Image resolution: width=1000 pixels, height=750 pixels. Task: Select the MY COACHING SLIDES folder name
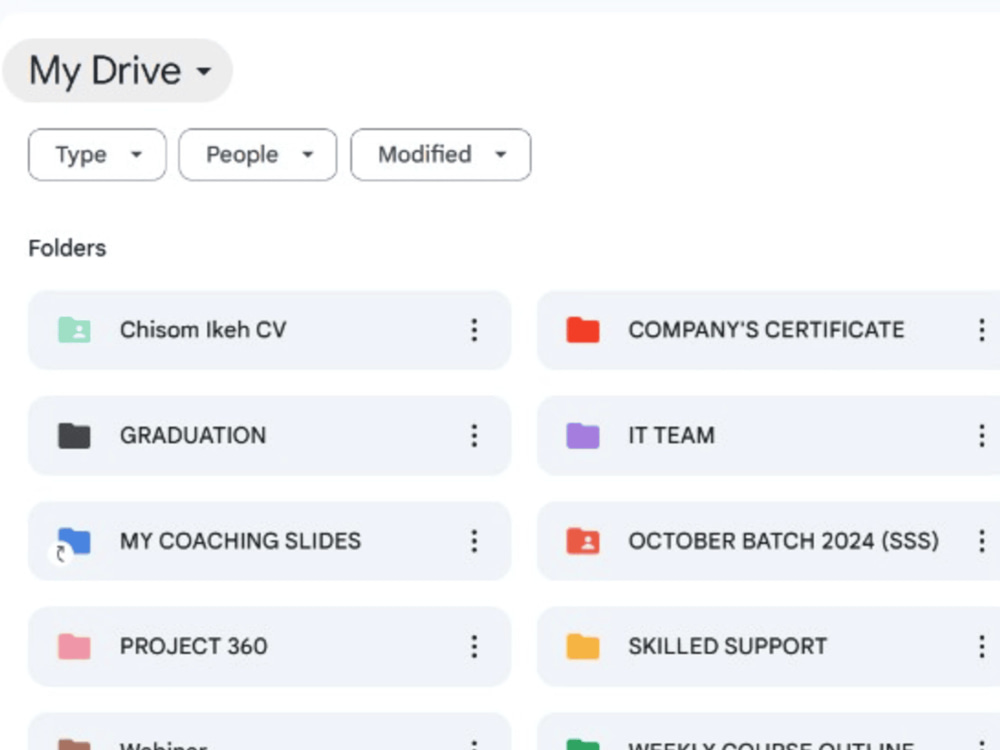240,541
